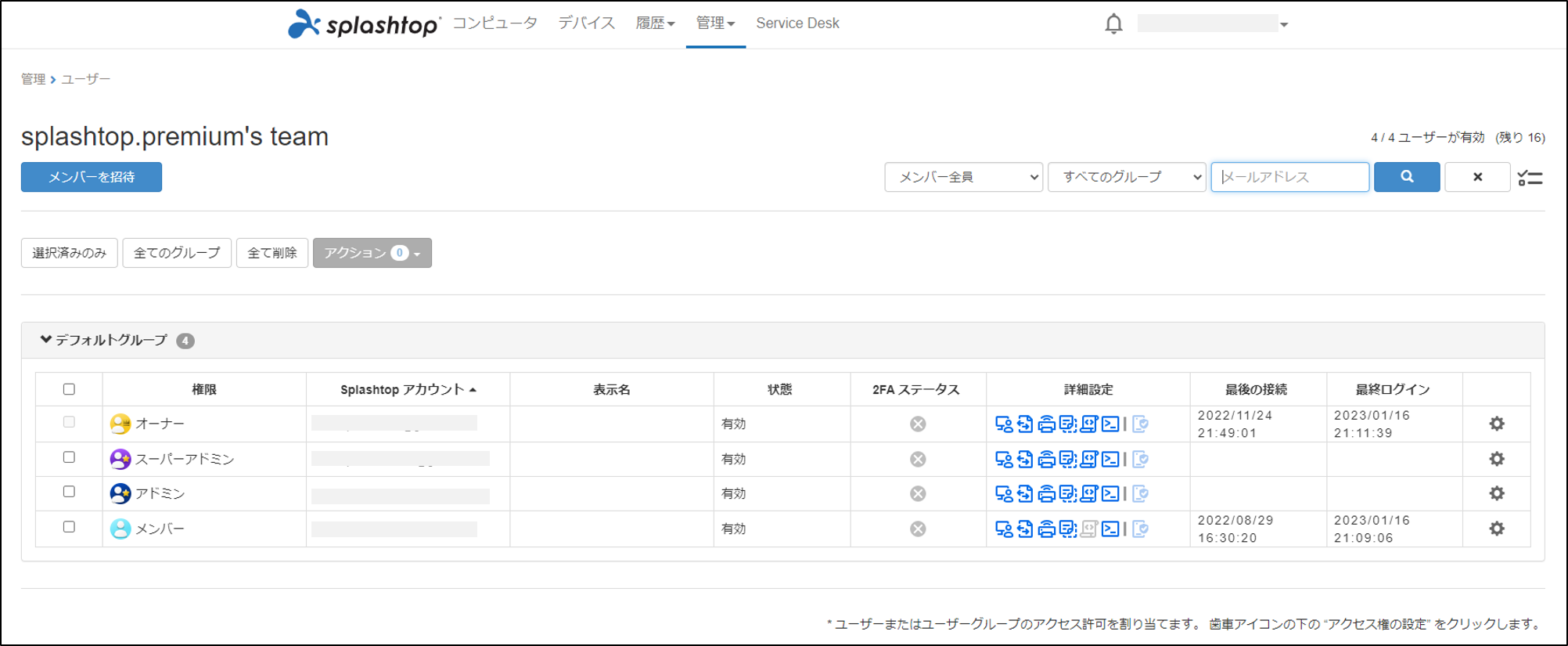Screen dimensions: 1568x646
Task: Click the command terminal icon in the スーパーアドミン row
Action: pos(1110,460)
